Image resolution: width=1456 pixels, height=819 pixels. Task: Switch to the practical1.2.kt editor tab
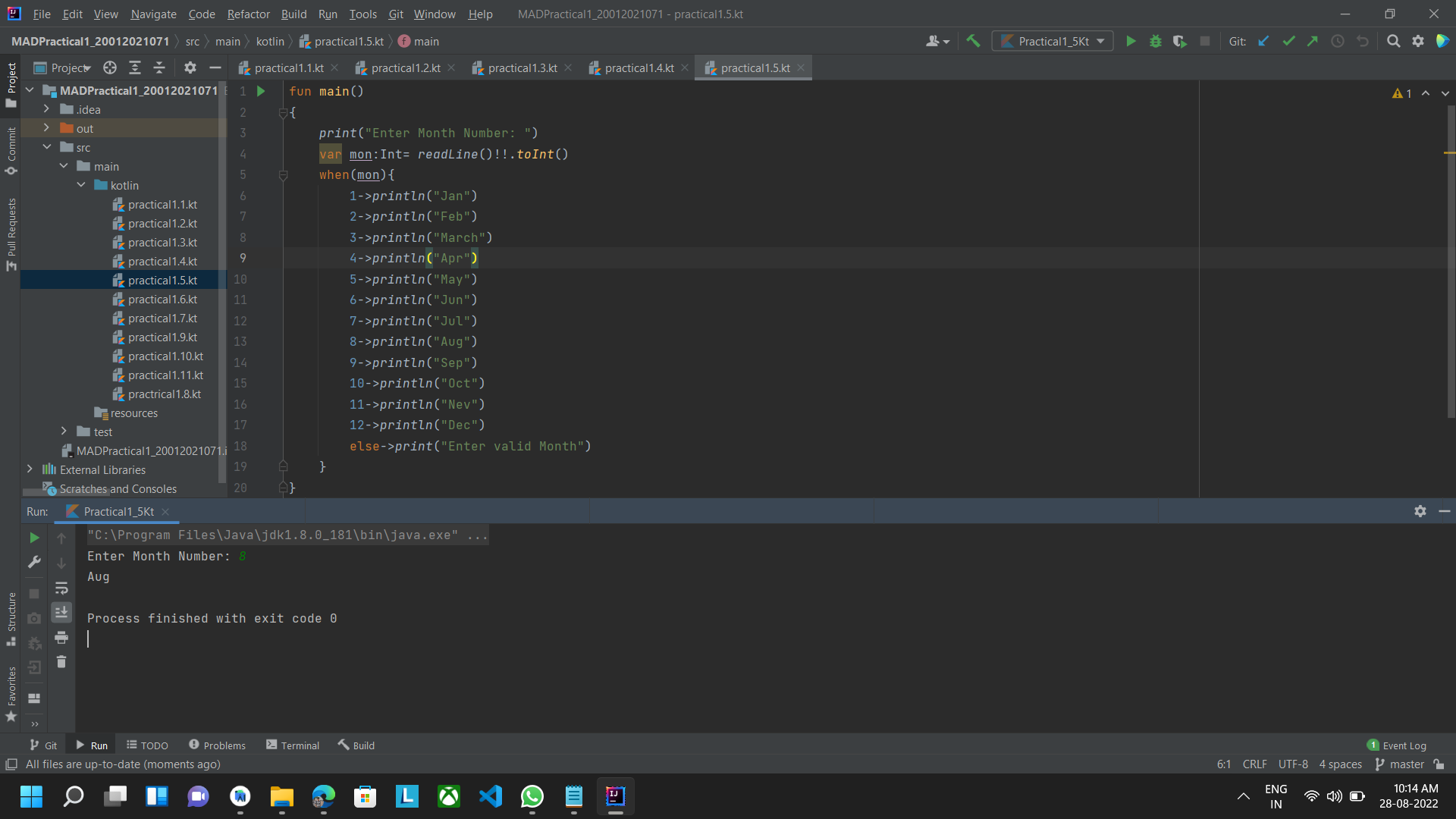[x=404, y=67]
